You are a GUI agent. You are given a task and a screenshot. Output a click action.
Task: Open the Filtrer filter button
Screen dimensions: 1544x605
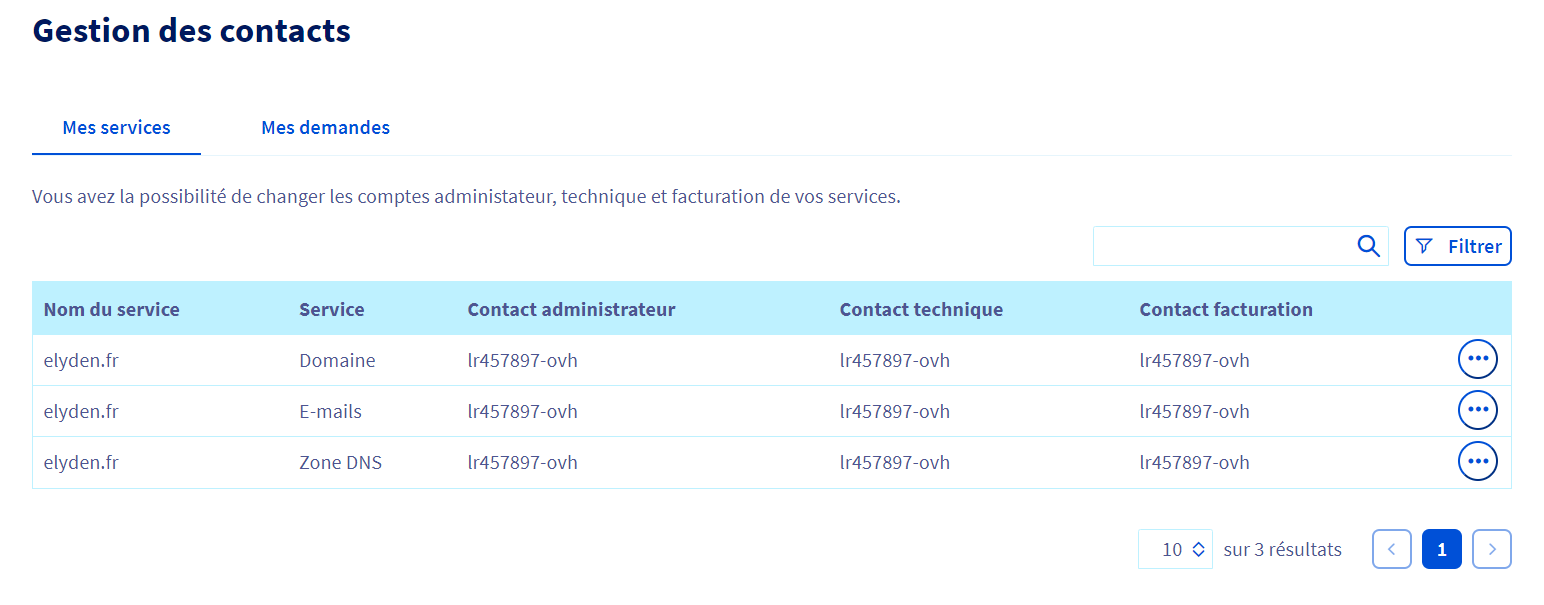tap(1457, 246)
